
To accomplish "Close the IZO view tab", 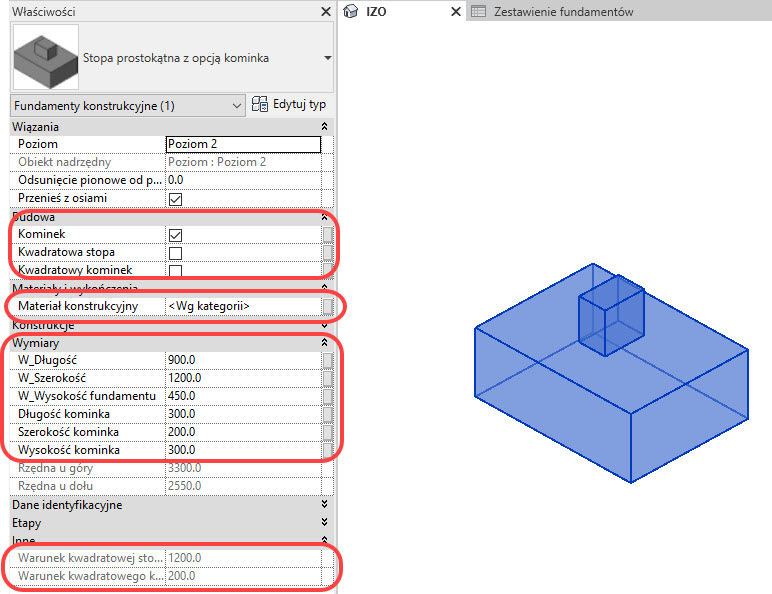I will click(x=455, y=12).
